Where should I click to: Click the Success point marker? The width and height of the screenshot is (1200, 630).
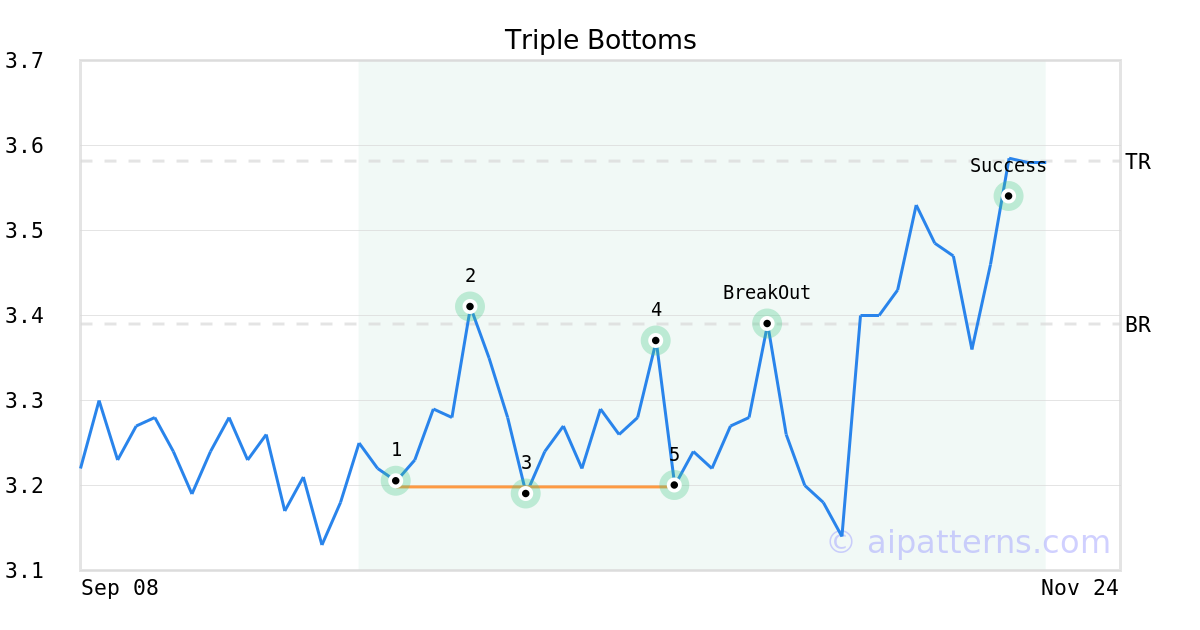pos(1008,196)
